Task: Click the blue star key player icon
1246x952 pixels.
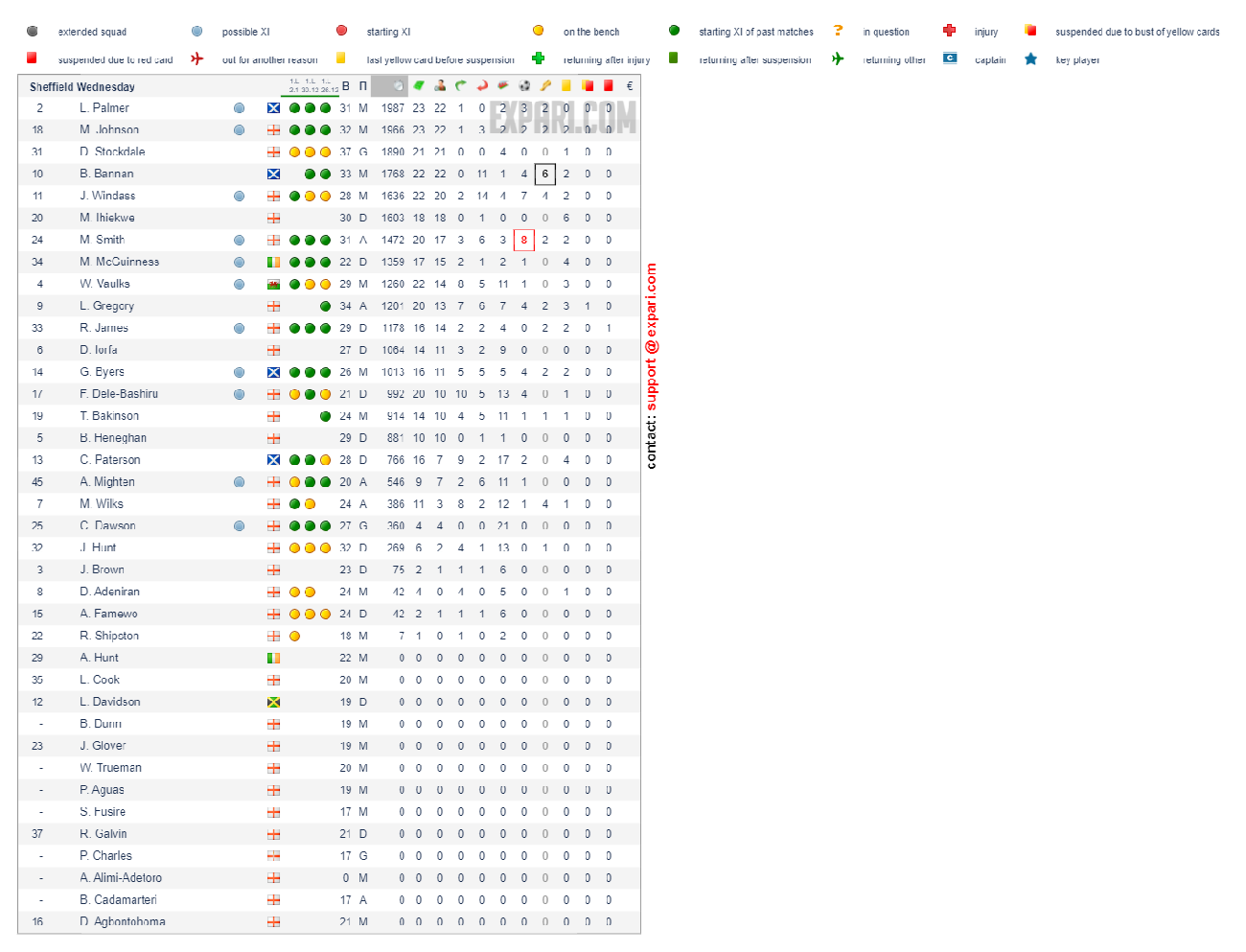Action: (x=1030, y=58)
